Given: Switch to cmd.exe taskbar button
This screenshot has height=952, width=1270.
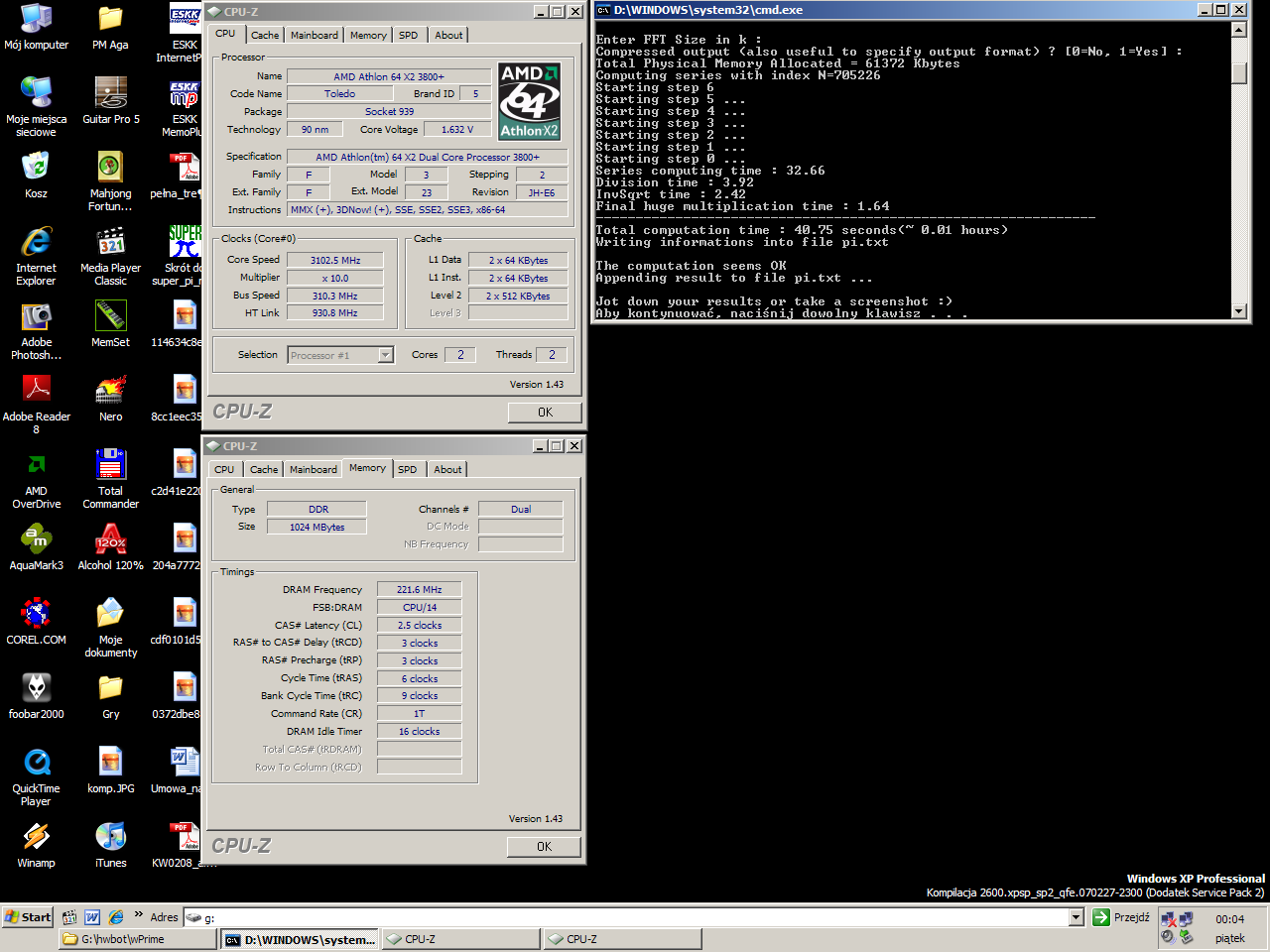Looking at the screenshot, I should [301, 939].
